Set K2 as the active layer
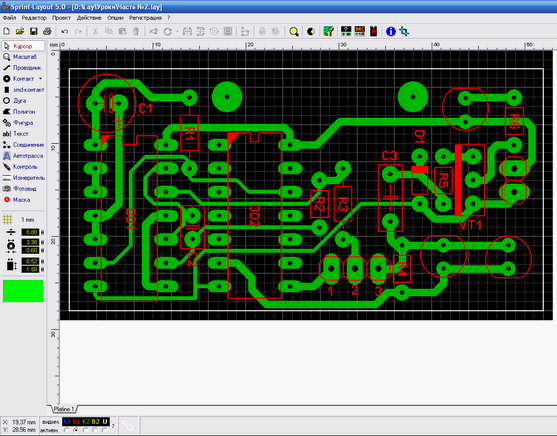The width and height of the screenshot is (557, 436). 85,430
